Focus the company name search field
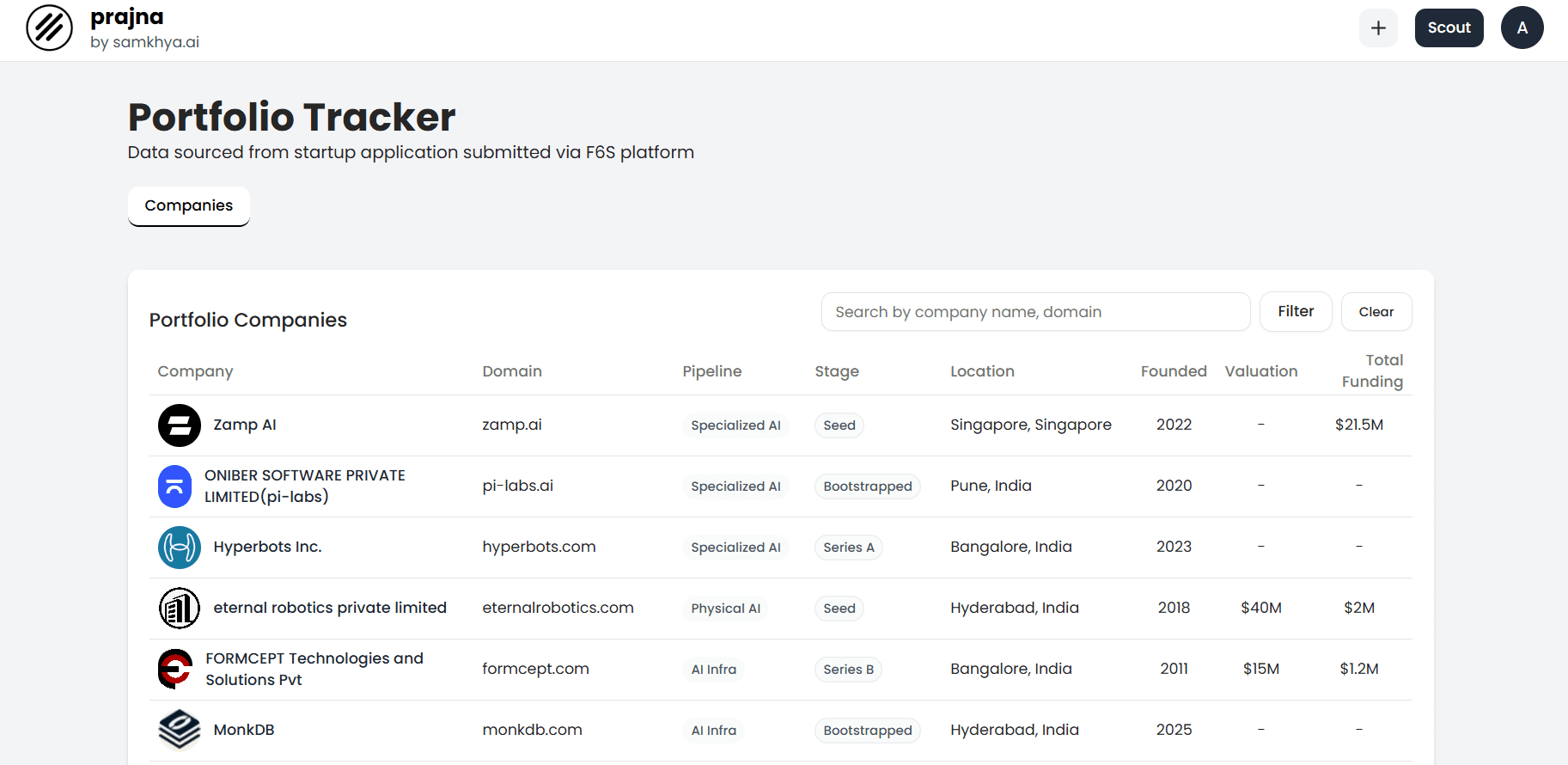The width and height of the screenshot is (1568, 765). 1034,312
